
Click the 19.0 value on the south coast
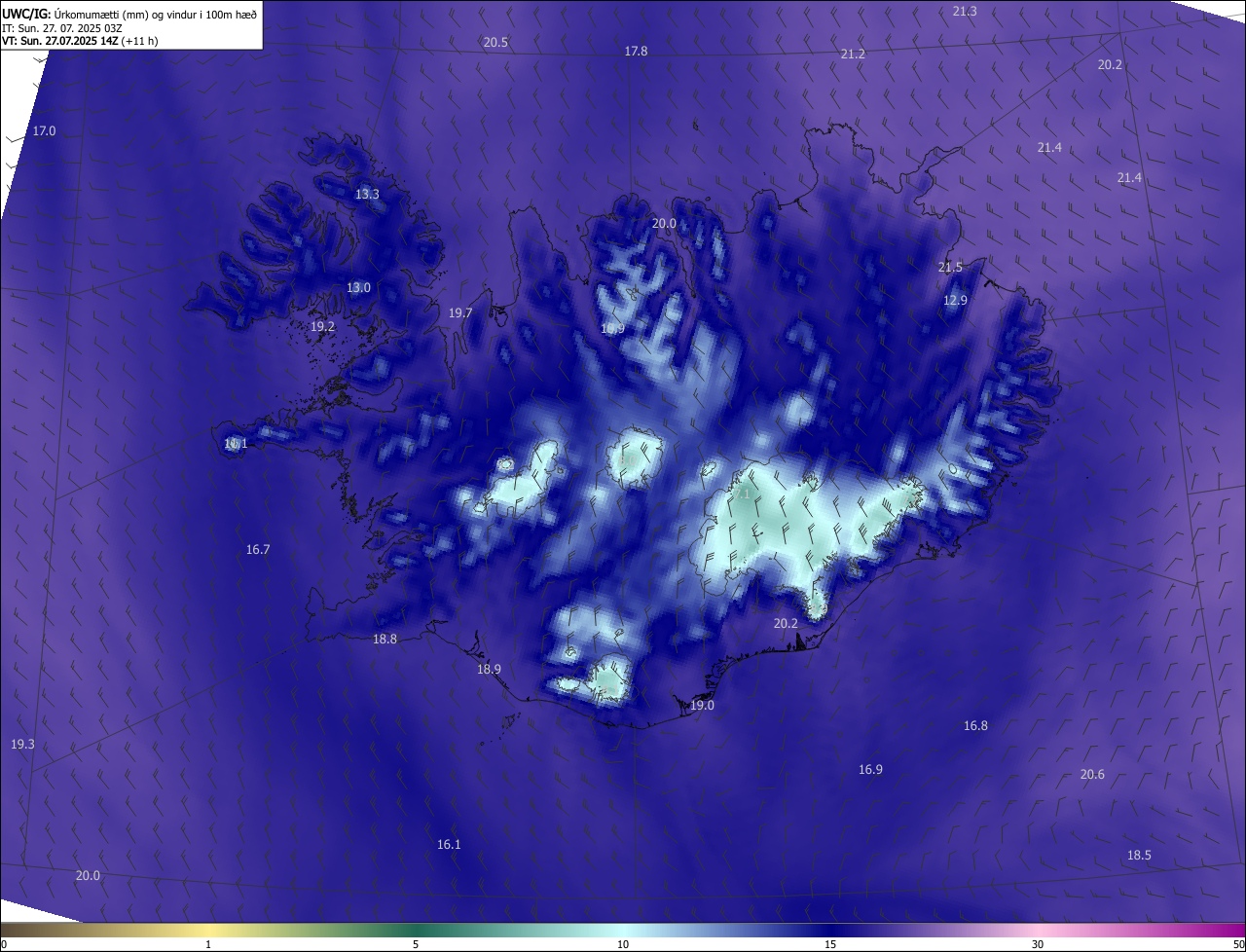702,705
